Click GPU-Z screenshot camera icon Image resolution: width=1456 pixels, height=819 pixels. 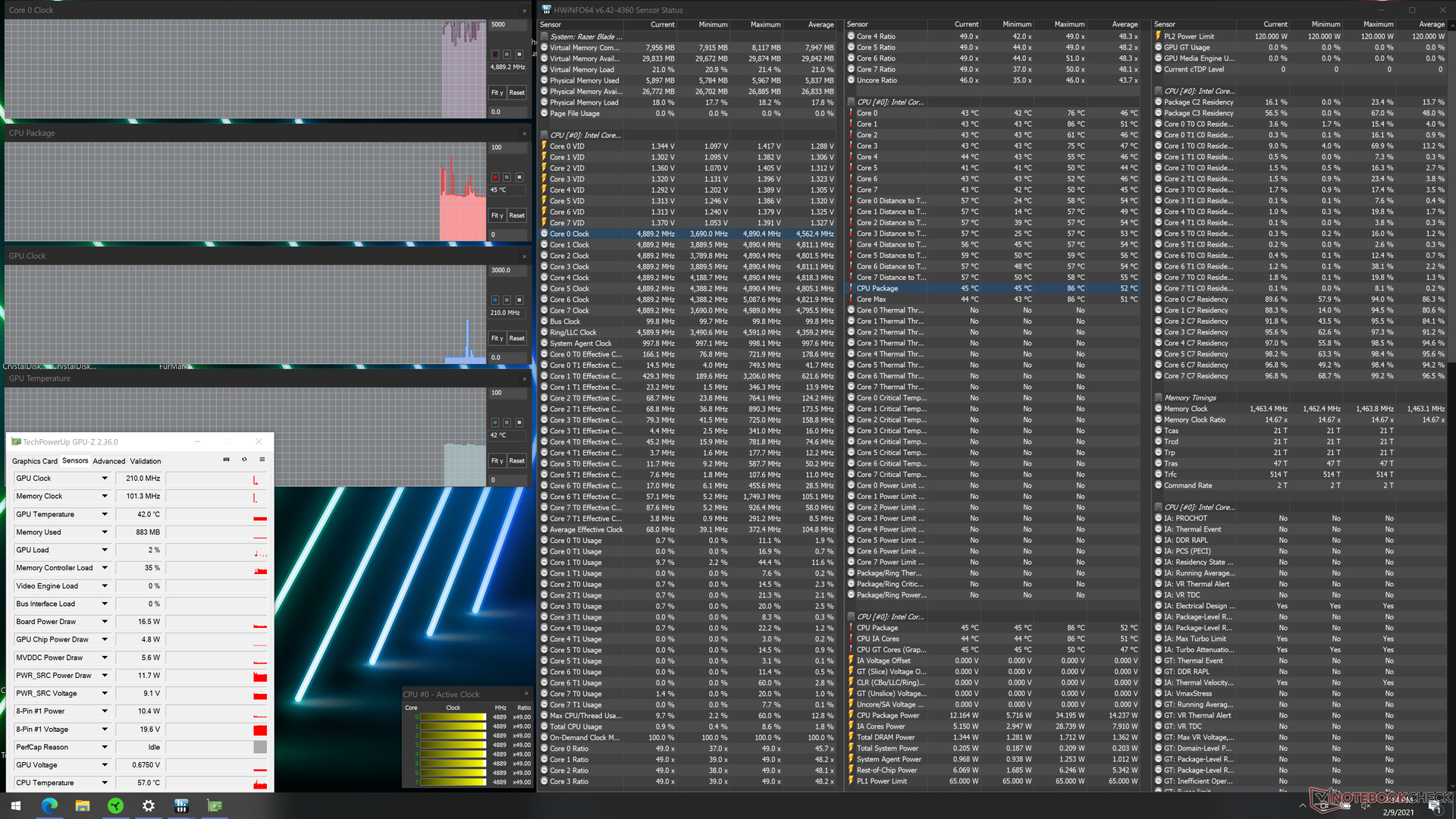226,460
